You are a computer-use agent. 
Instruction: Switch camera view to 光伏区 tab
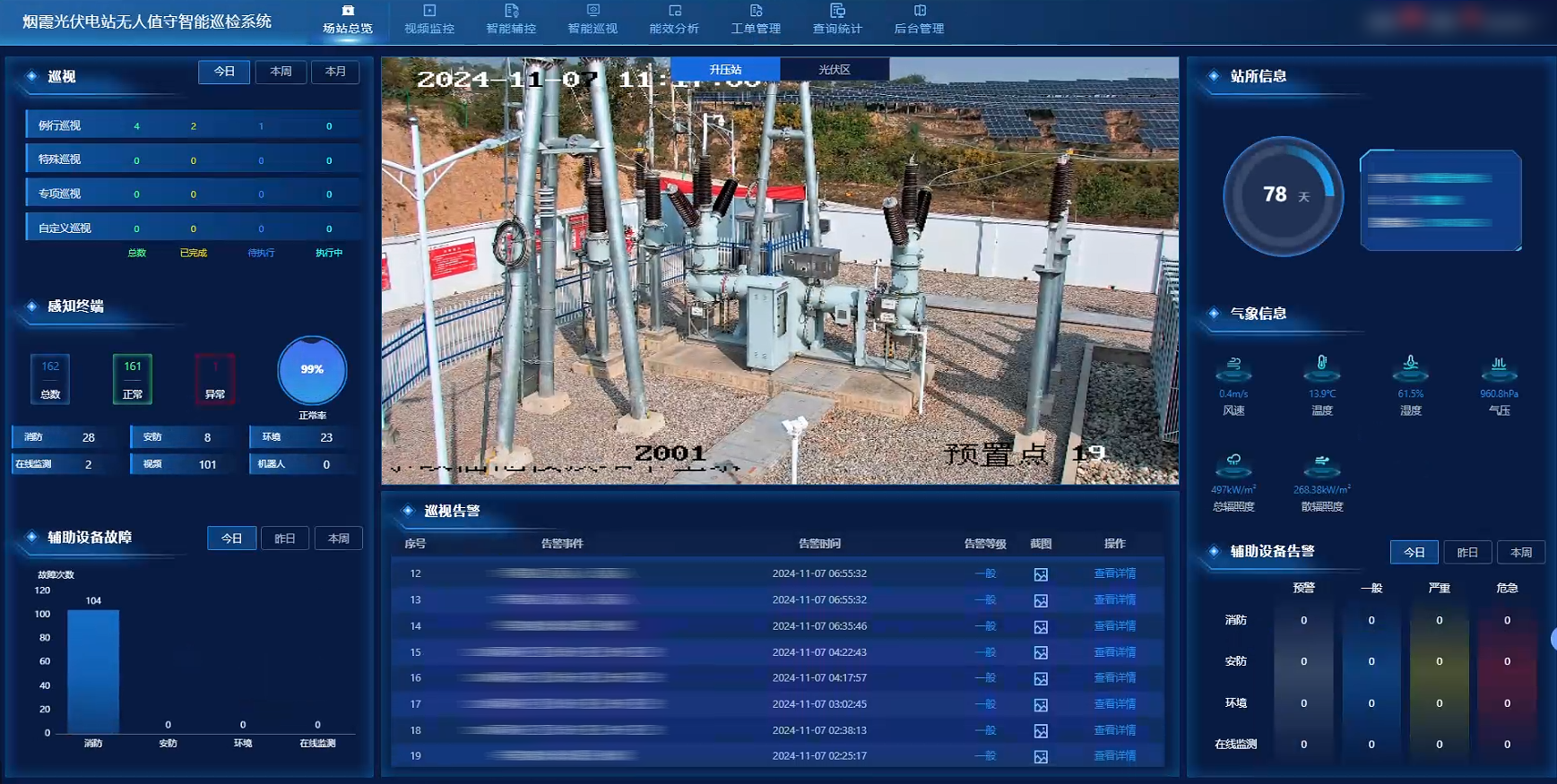click(x=835, y=69)
